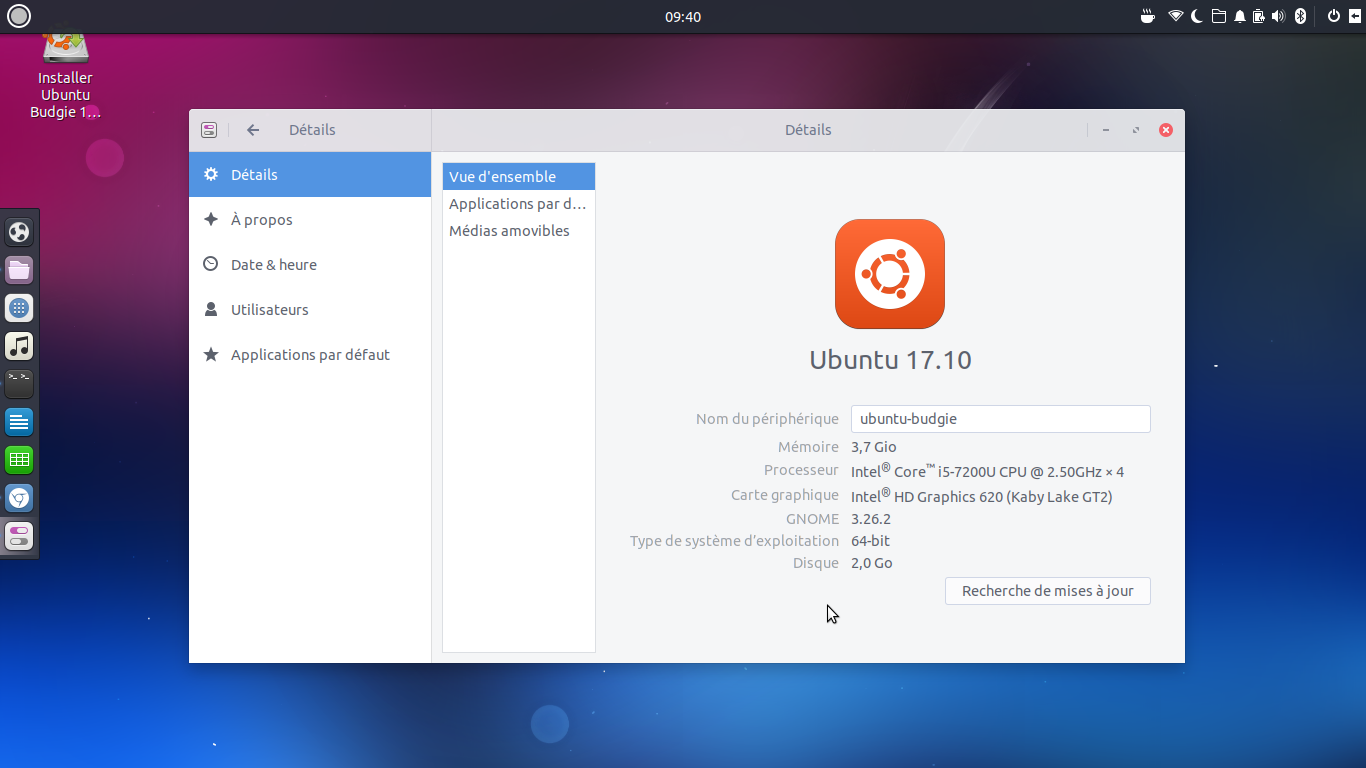Image resolution: width=1366 pixels, height=768 pixels.
Task: Go back using the headerbar arrow
Action: tap(253, 130)
